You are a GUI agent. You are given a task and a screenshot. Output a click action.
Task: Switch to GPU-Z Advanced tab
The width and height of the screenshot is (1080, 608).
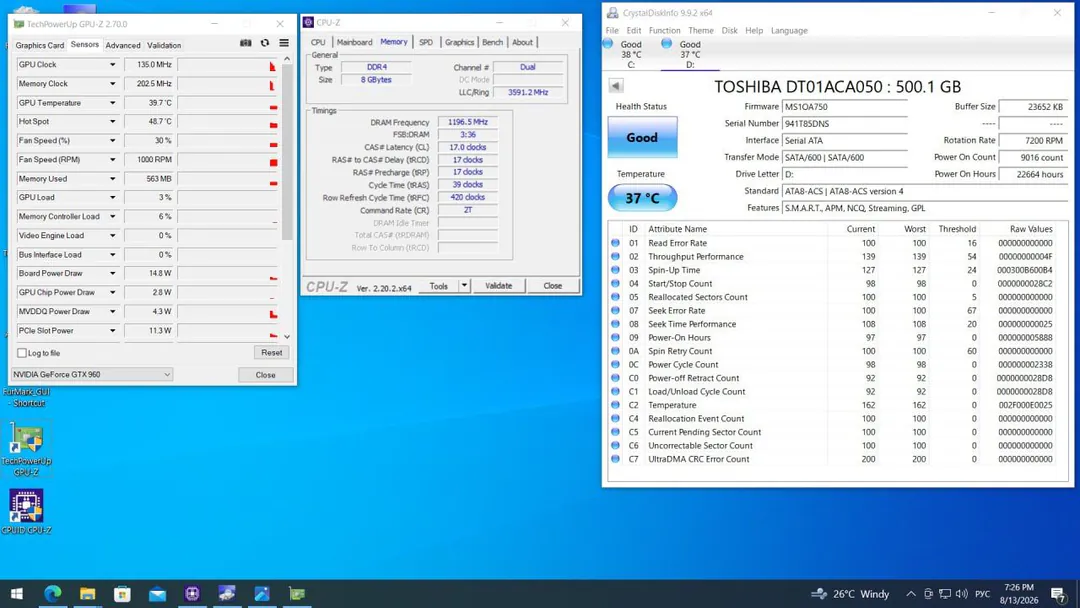[x=123, y=45]
